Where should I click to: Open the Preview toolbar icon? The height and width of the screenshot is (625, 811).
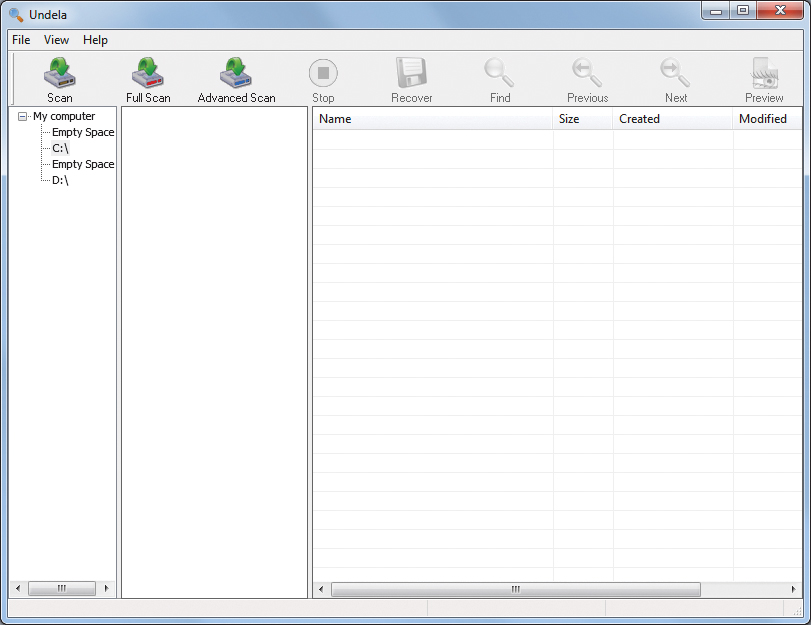(x=764, y=74)
